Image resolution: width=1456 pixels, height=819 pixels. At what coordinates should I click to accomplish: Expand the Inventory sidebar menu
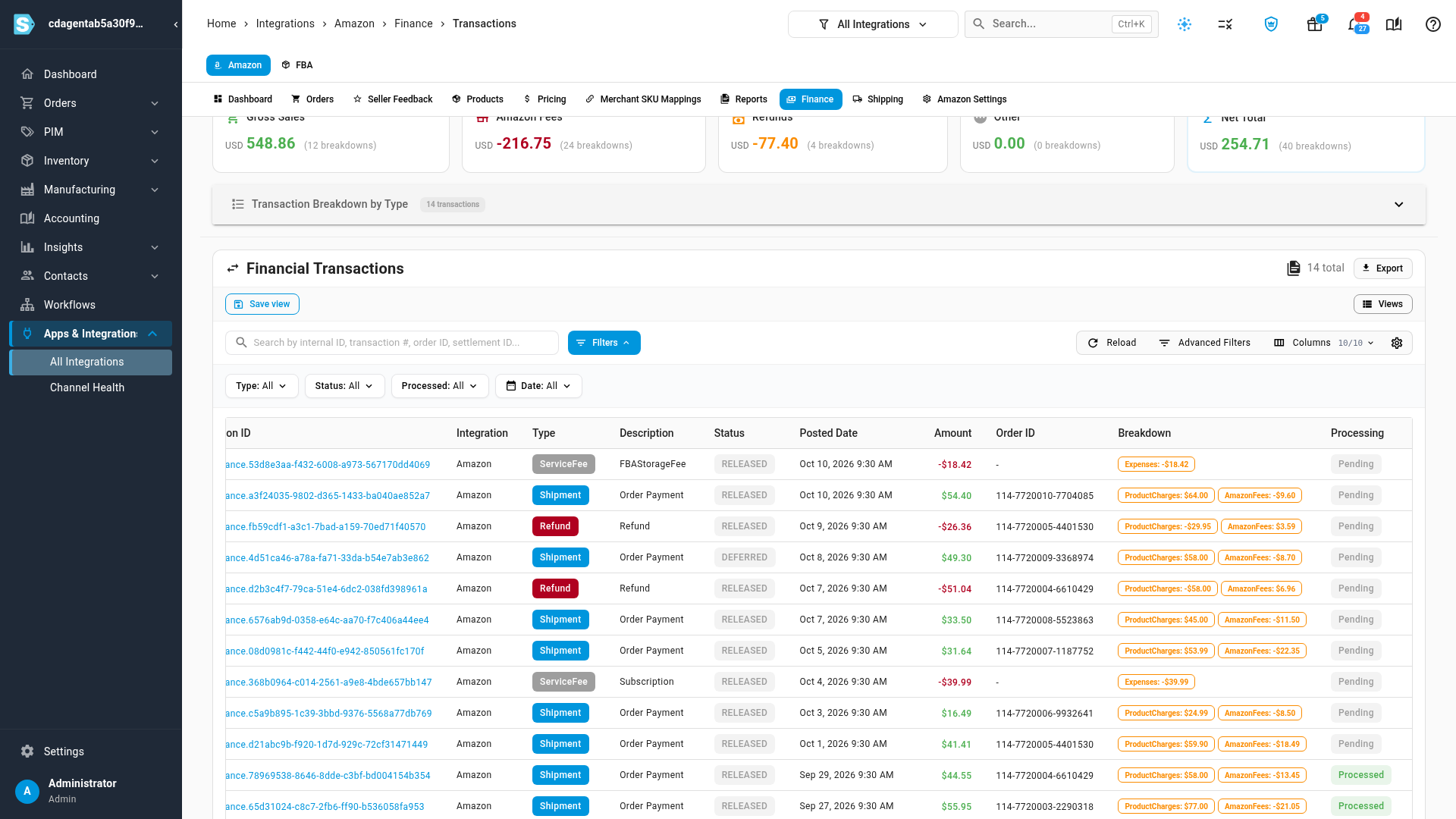pos(91,161)
